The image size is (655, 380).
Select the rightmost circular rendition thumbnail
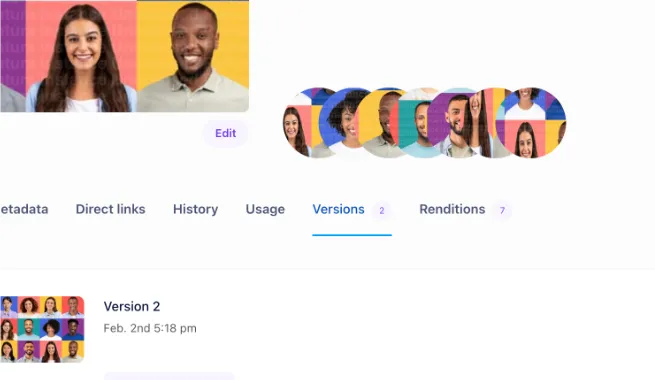[531, 123]
